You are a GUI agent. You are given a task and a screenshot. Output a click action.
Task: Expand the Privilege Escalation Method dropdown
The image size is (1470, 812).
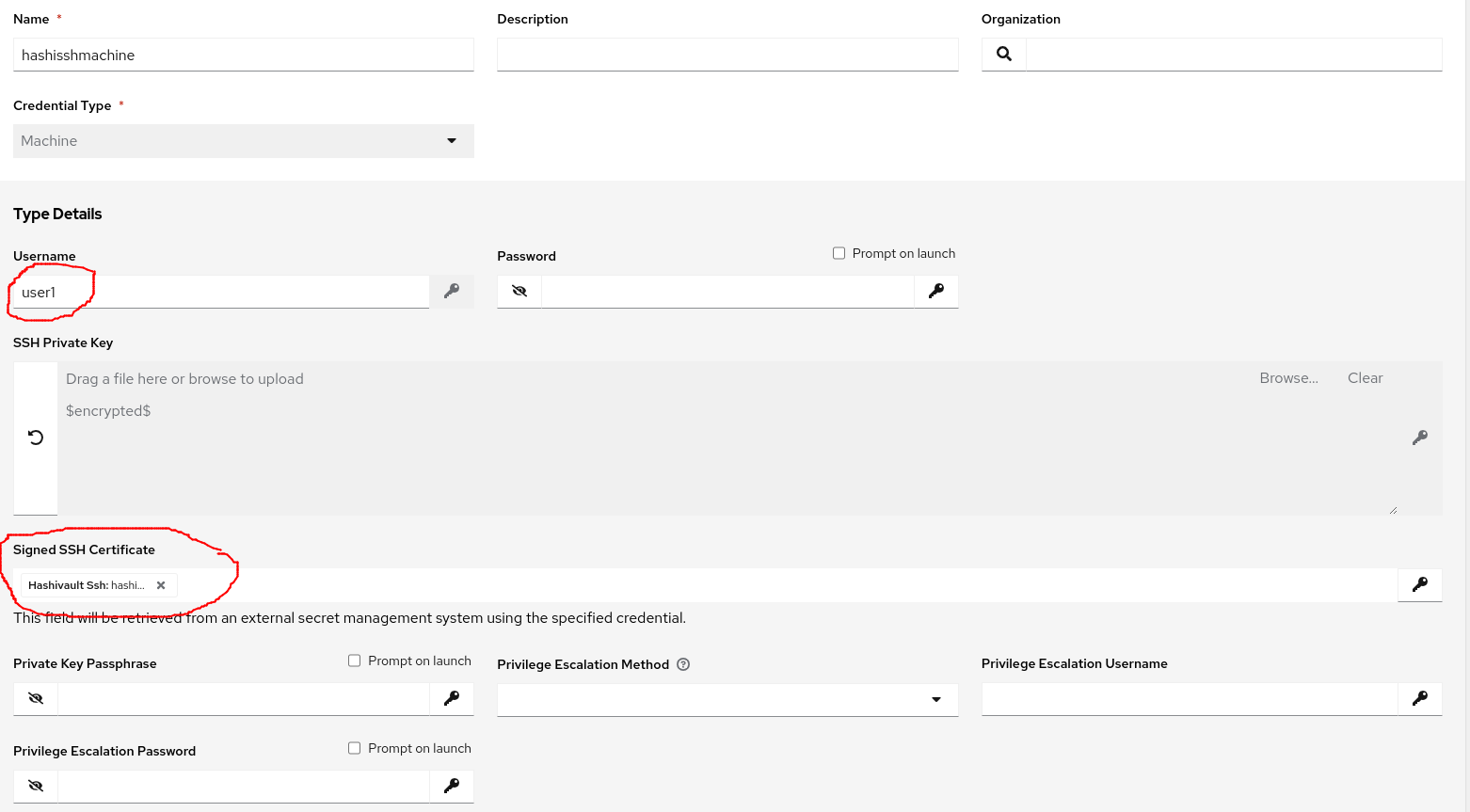tap(727, 699)
